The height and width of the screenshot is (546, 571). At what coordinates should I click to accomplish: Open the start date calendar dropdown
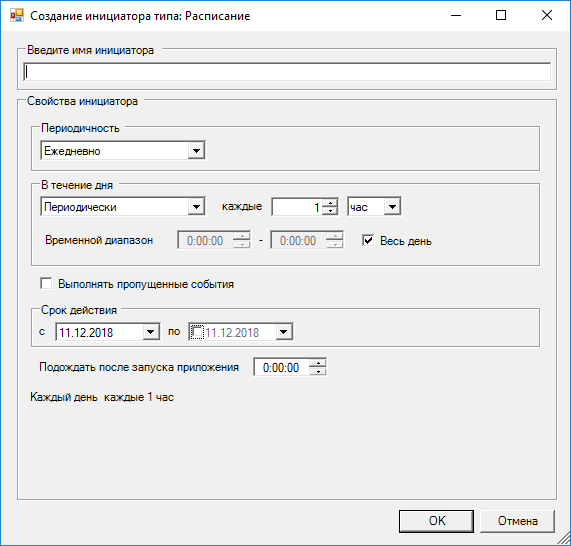(x=150, y=332)
